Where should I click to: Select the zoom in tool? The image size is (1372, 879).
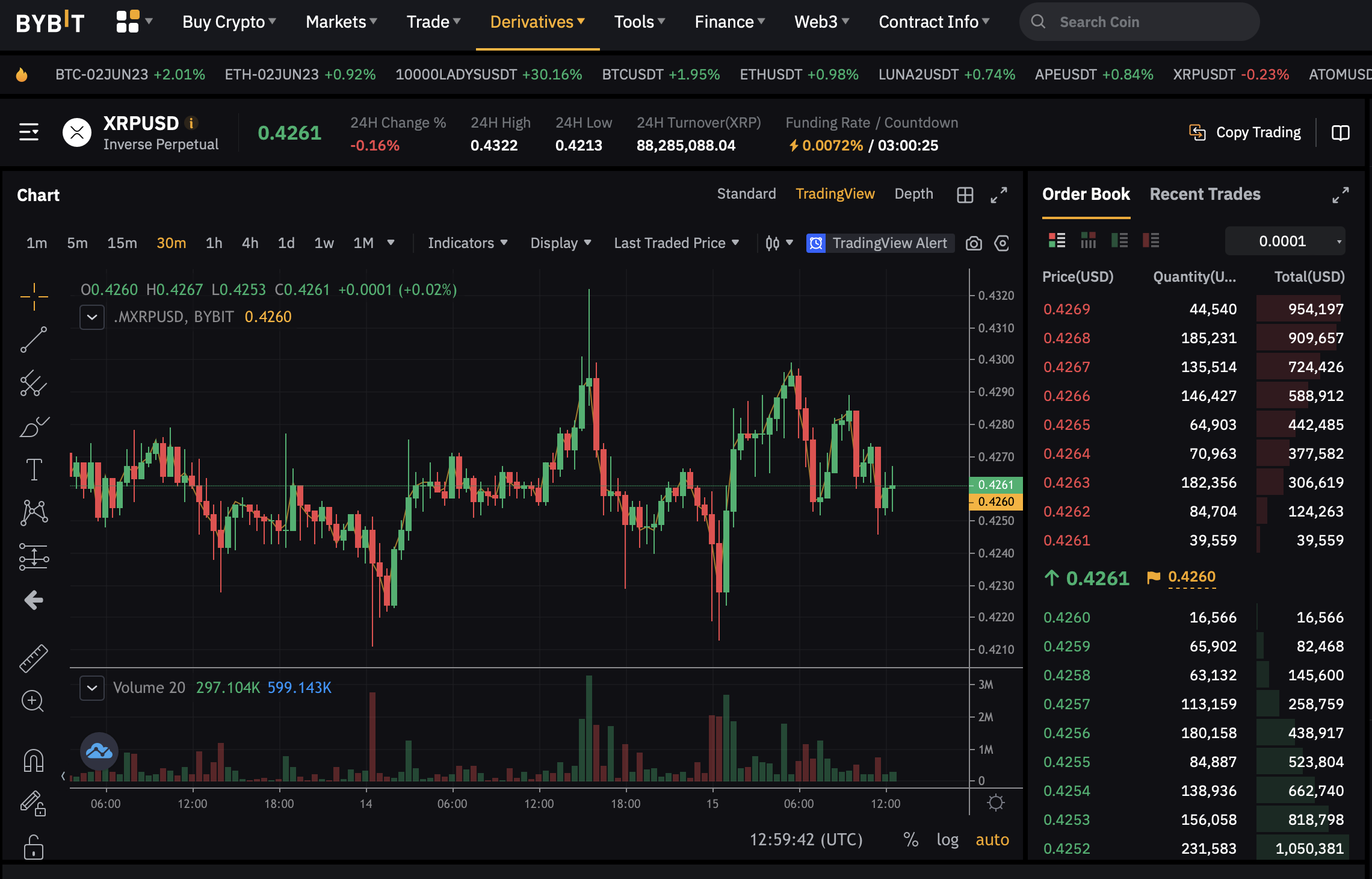(32, 701)
